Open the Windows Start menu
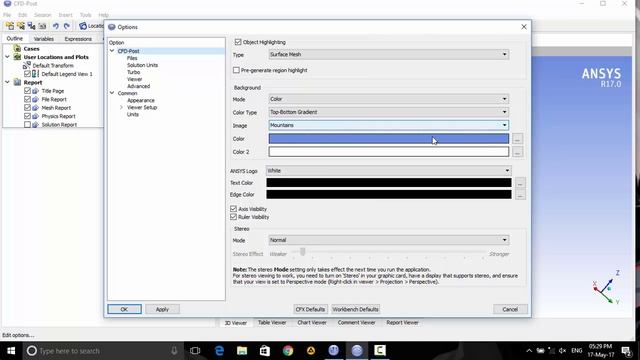 point(11,351)
